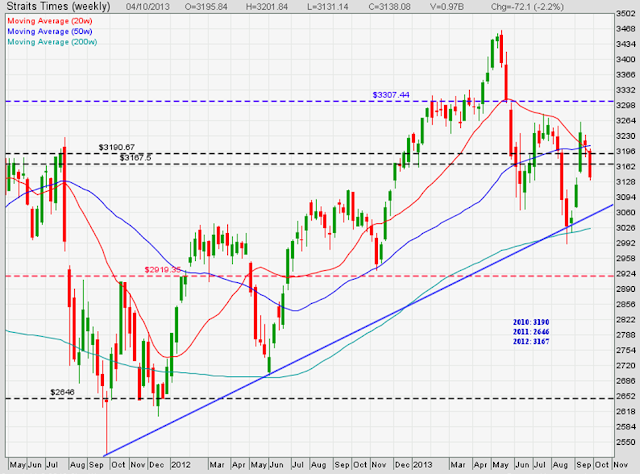Click the change value "Chg=-72.1 (-2.2%)"

click(x=527, y=7)
